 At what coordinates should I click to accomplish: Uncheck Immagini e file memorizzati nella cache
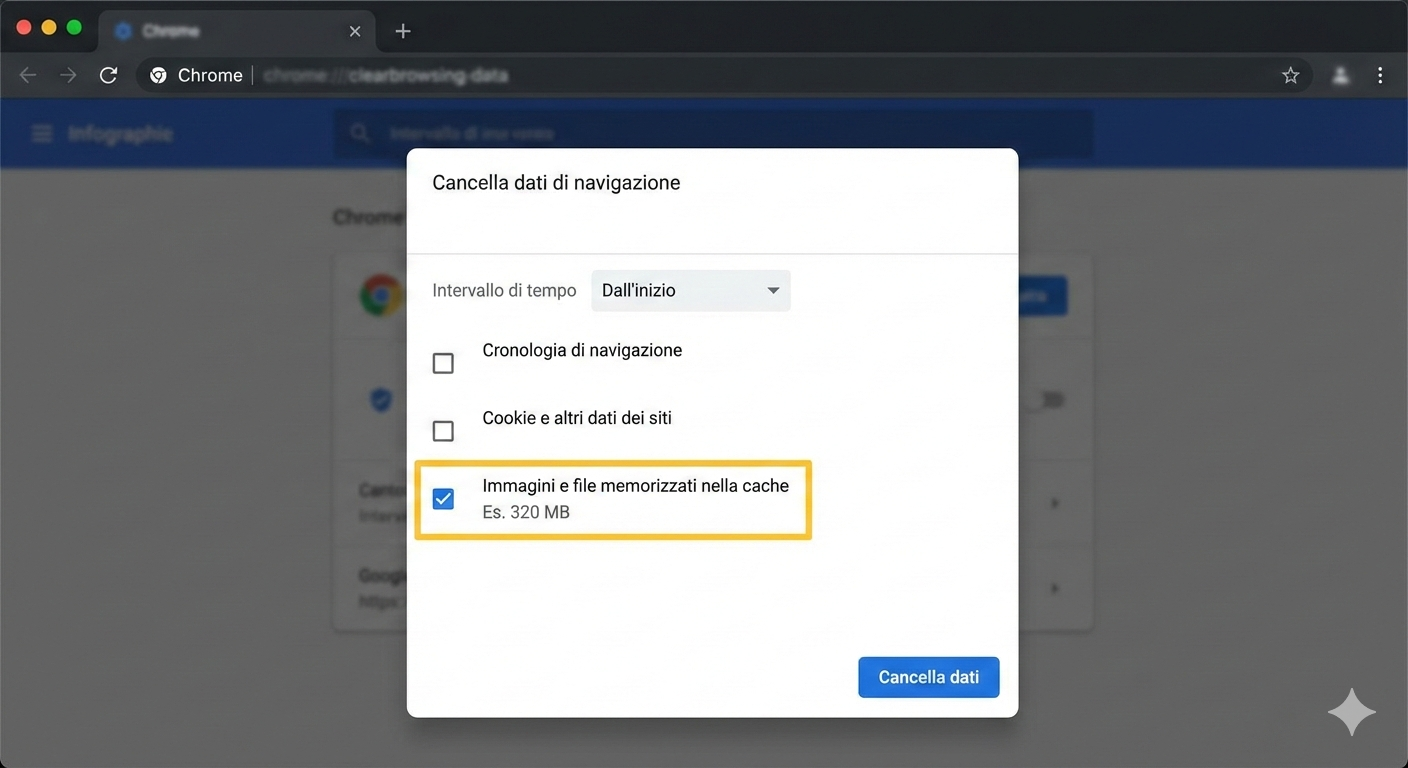click(x=443, y=499)
